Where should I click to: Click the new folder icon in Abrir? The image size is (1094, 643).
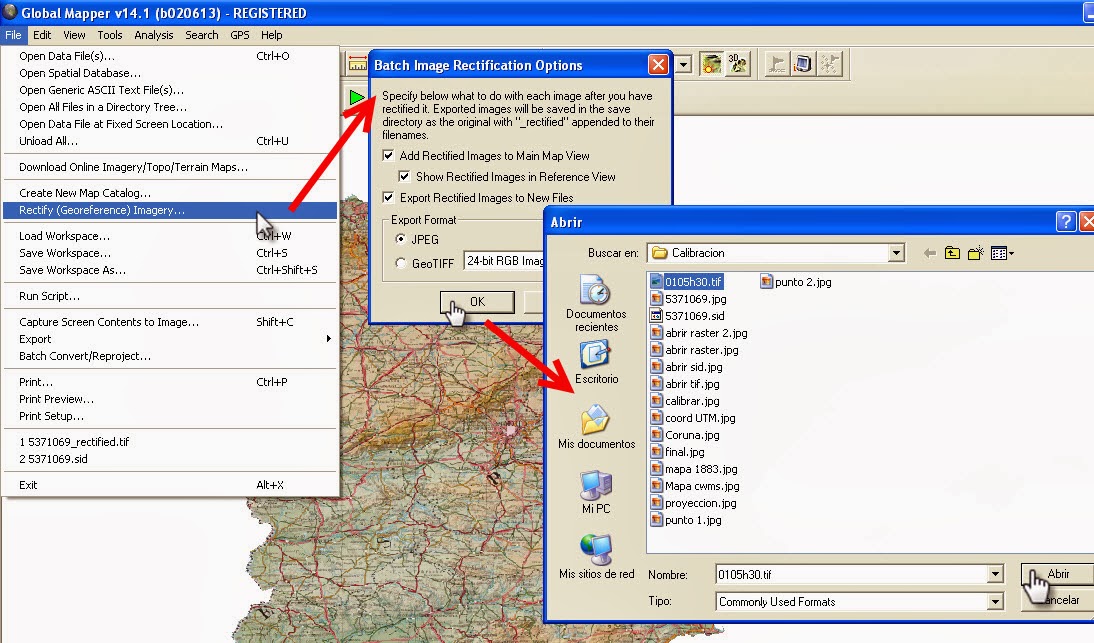975,253
